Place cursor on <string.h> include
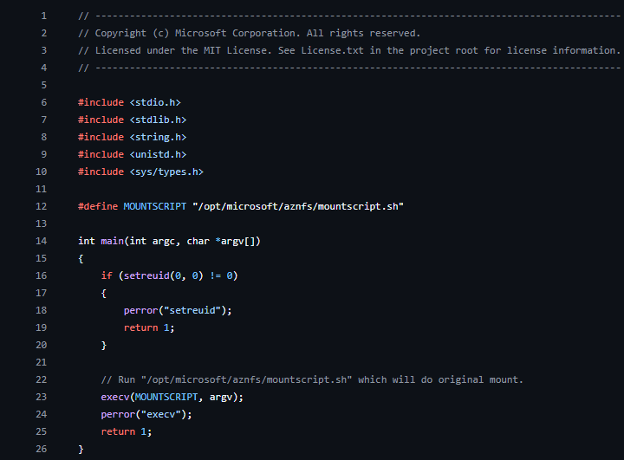Screen dimensions: 624x460 [x=157, y=137]
